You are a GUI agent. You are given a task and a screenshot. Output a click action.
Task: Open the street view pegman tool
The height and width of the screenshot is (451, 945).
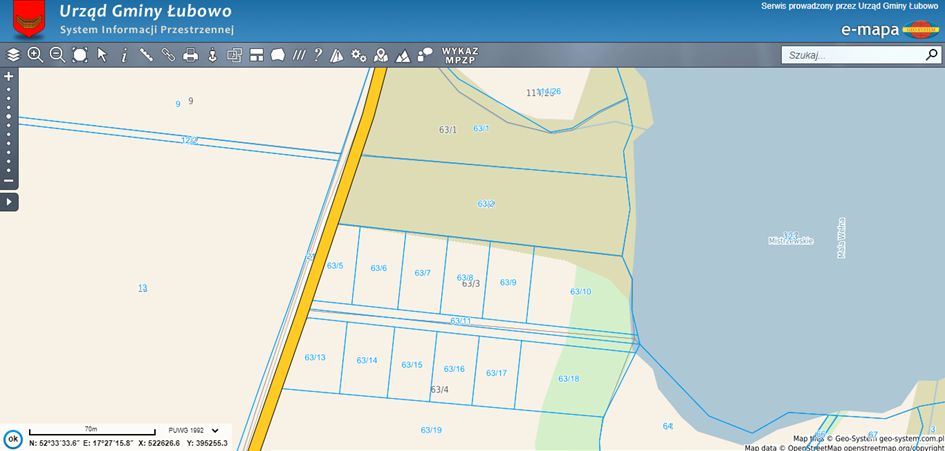[212, 55]
